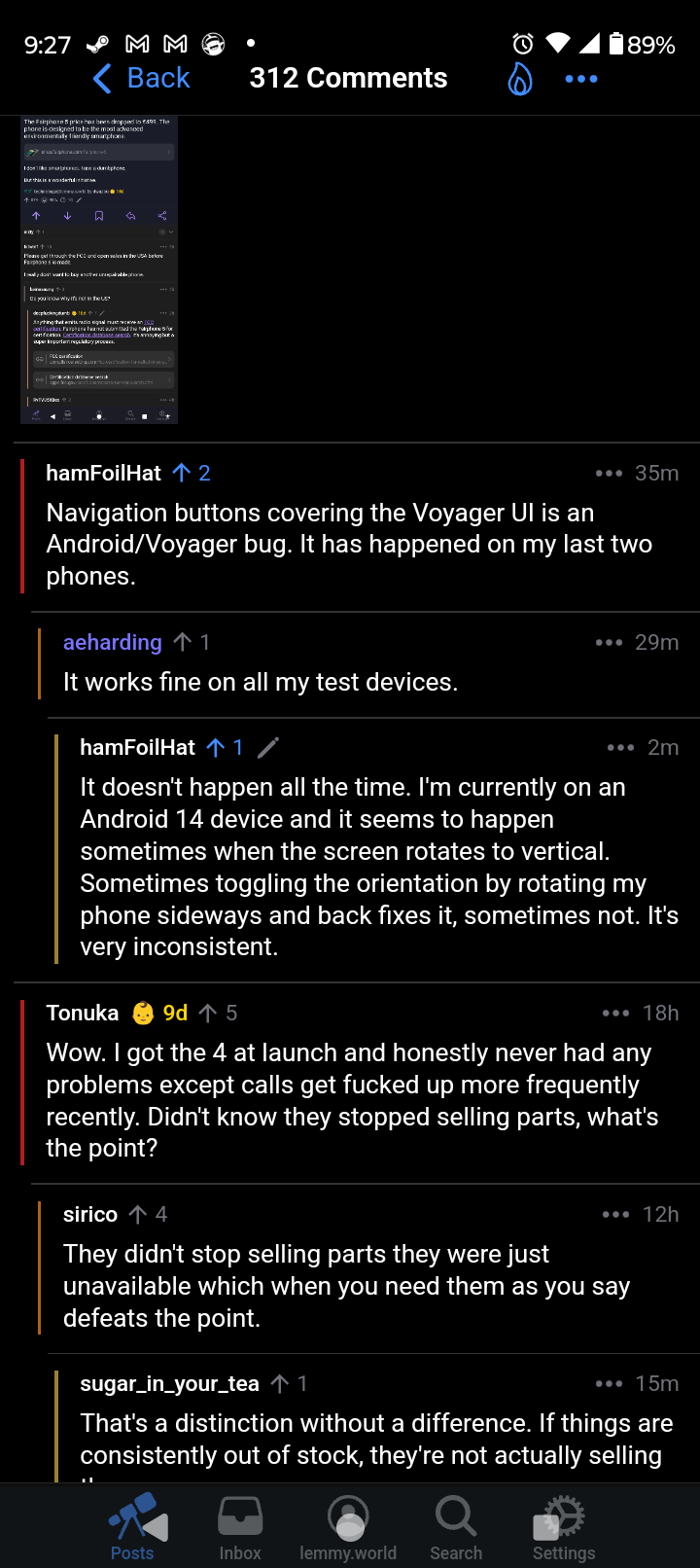The height and width of the screenshot is (1568, 700).
Task: Open more options on Tonuka's comment
Action: click(615, 1014)
